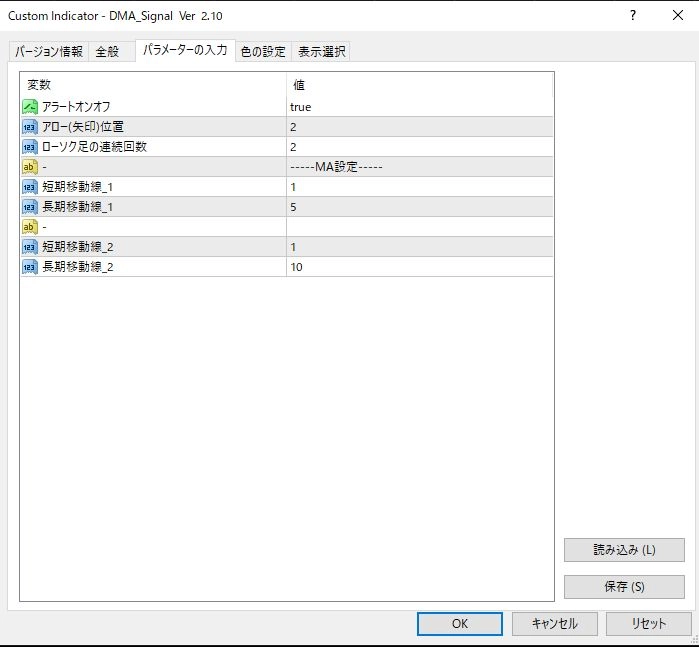The image size is (699, 647).
Task: Click the 123 icon beside アロー(矢印)位置
Action: tap(30, 127)
